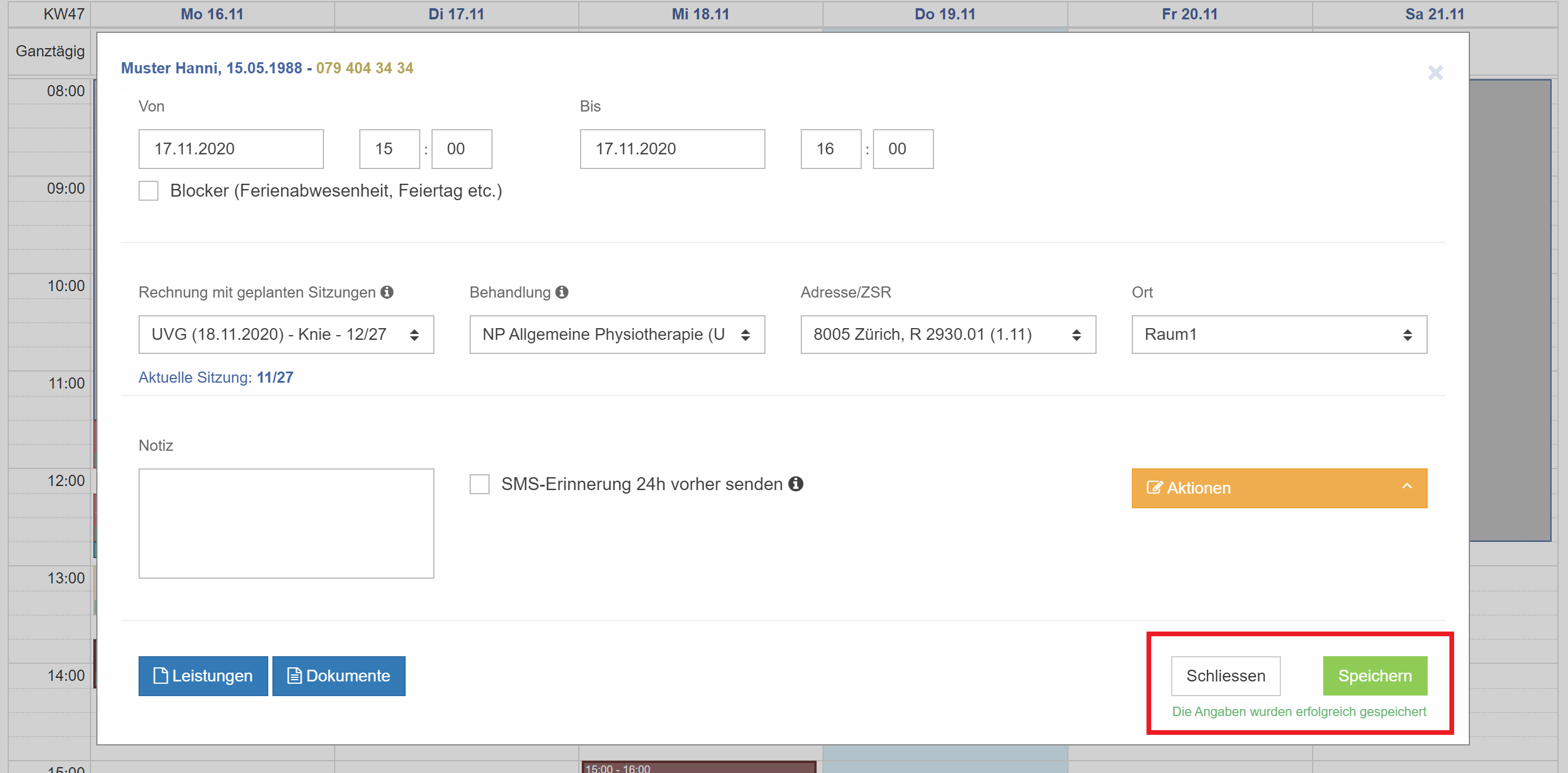Click the green Speichern button
Viewport: 1568px width, 773px height.
point(1375,676)
